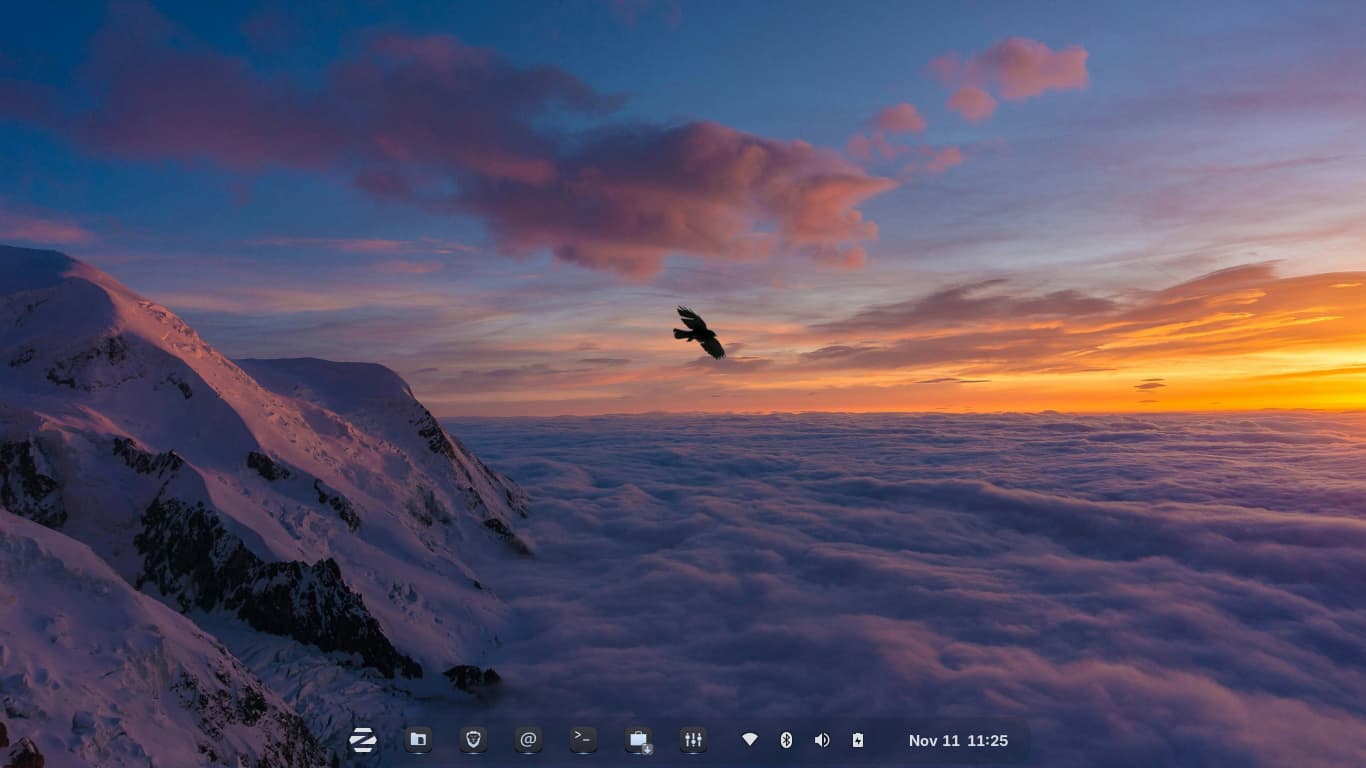Check the battery charging indicator
The height and width of the screenshot is (768, 1366).
[857, 740]
